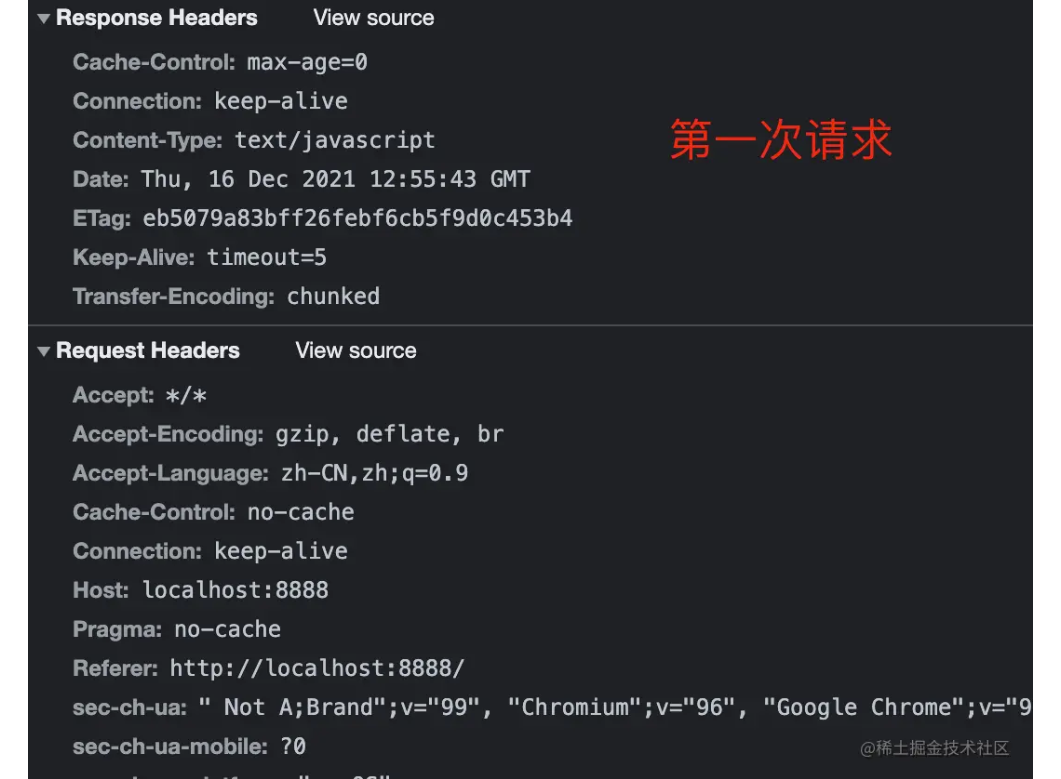Image resolution: width=1061 pixels, height=779 pixels.
Task: Click the Host localhost:8888 value
Action: tap(235, 591)
